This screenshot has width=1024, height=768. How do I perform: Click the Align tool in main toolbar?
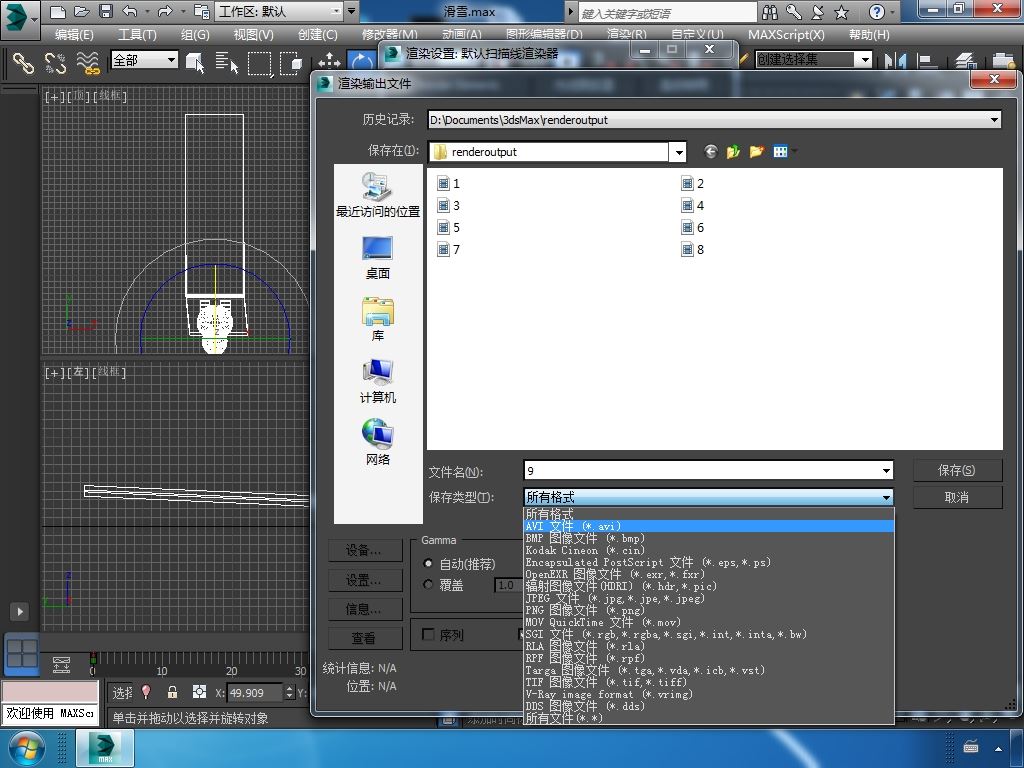pos(927,61)
